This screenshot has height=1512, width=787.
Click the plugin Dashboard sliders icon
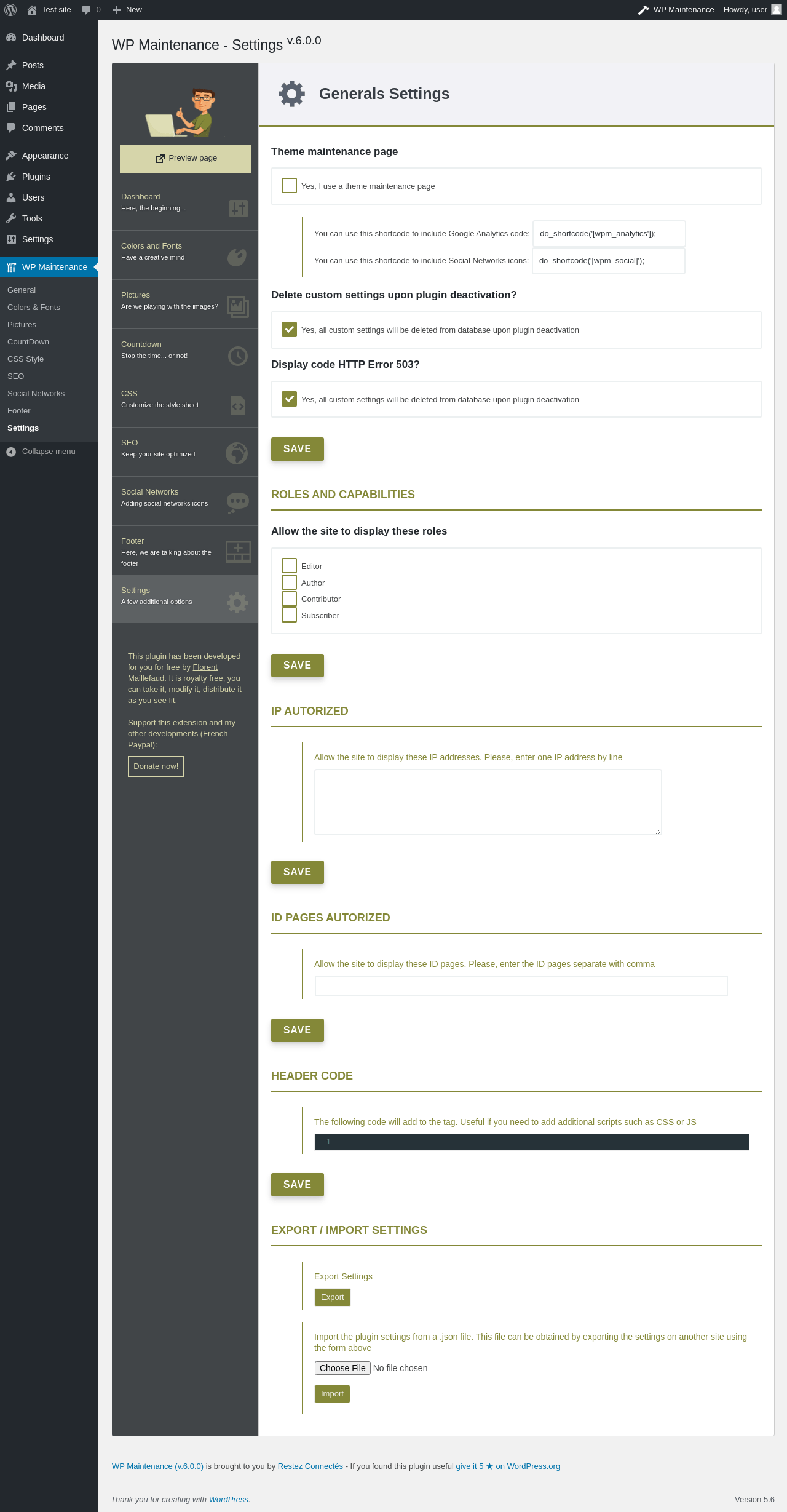pos(238,209)
